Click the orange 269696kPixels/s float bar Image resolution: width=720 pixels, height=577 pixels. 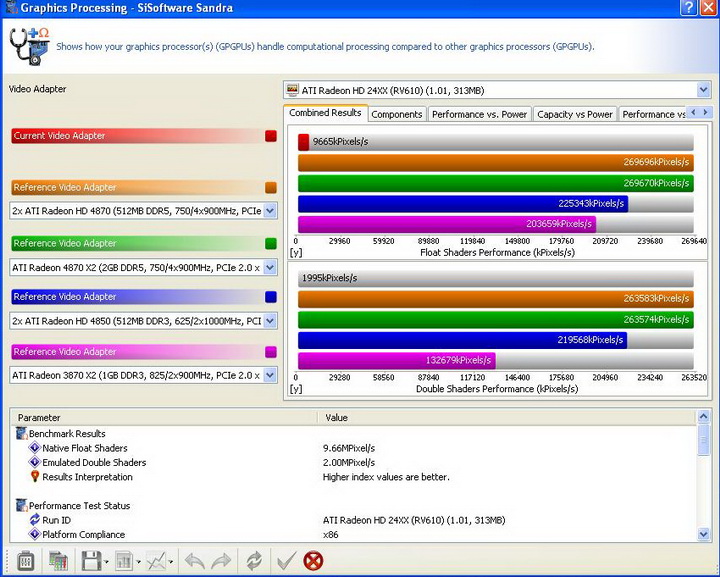point(495,162)
